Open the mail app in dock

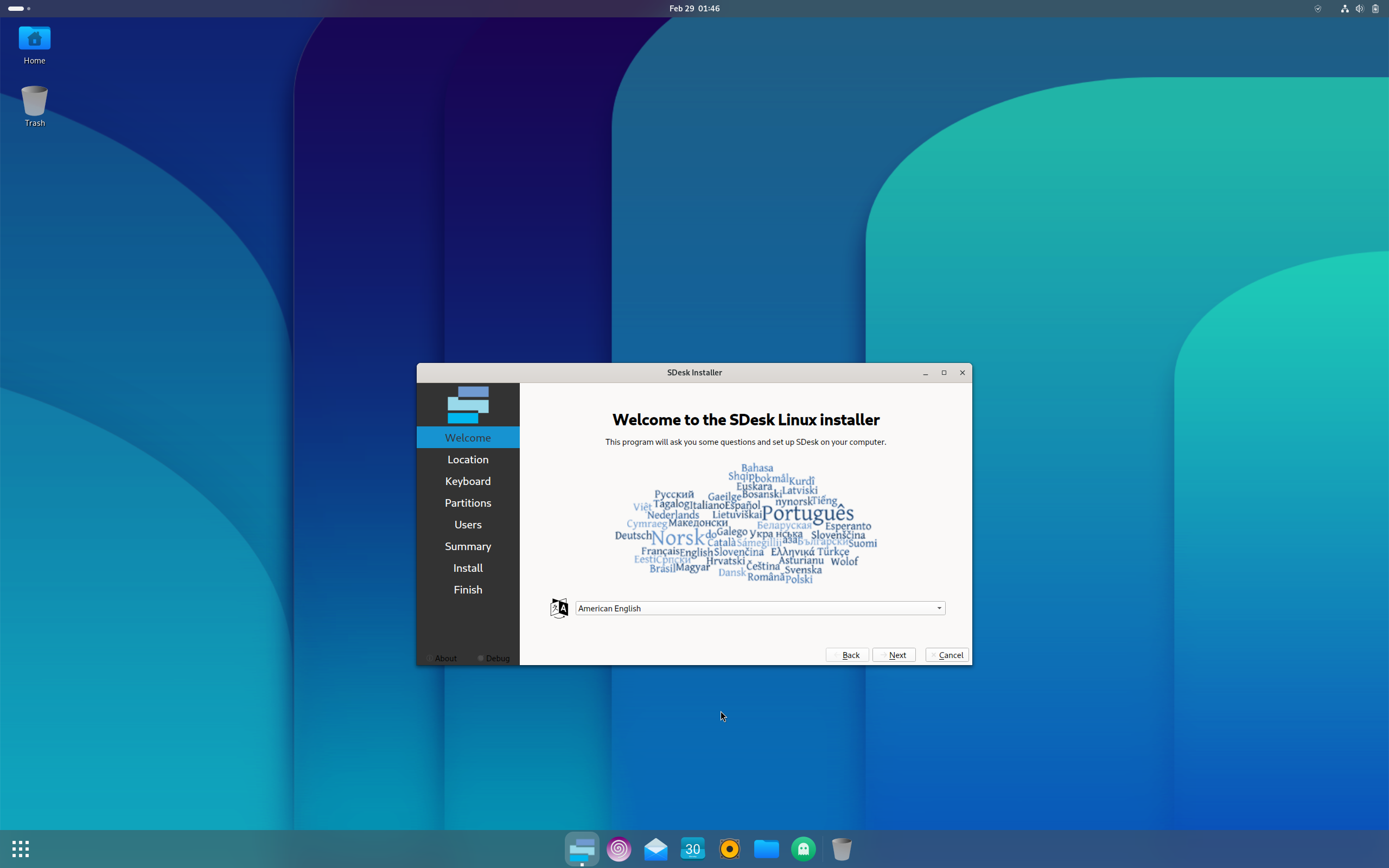[x=655, y=848]
